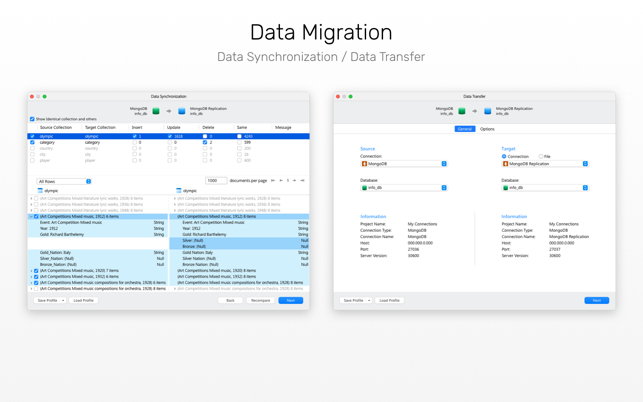The height and width of the screenshot is (402, 643).
Task: Open the All Rows filter dropdown
Action: (x=64, y=182)
